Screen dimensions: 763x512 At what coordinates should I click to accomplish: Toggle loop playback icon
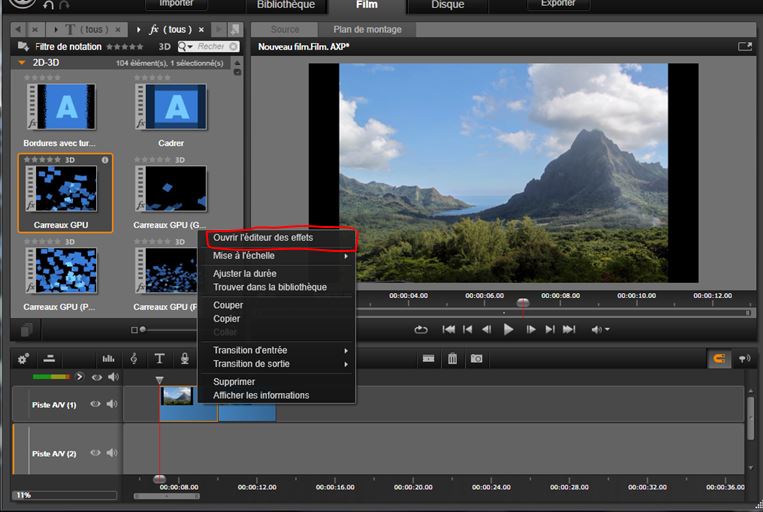point(421,329)
